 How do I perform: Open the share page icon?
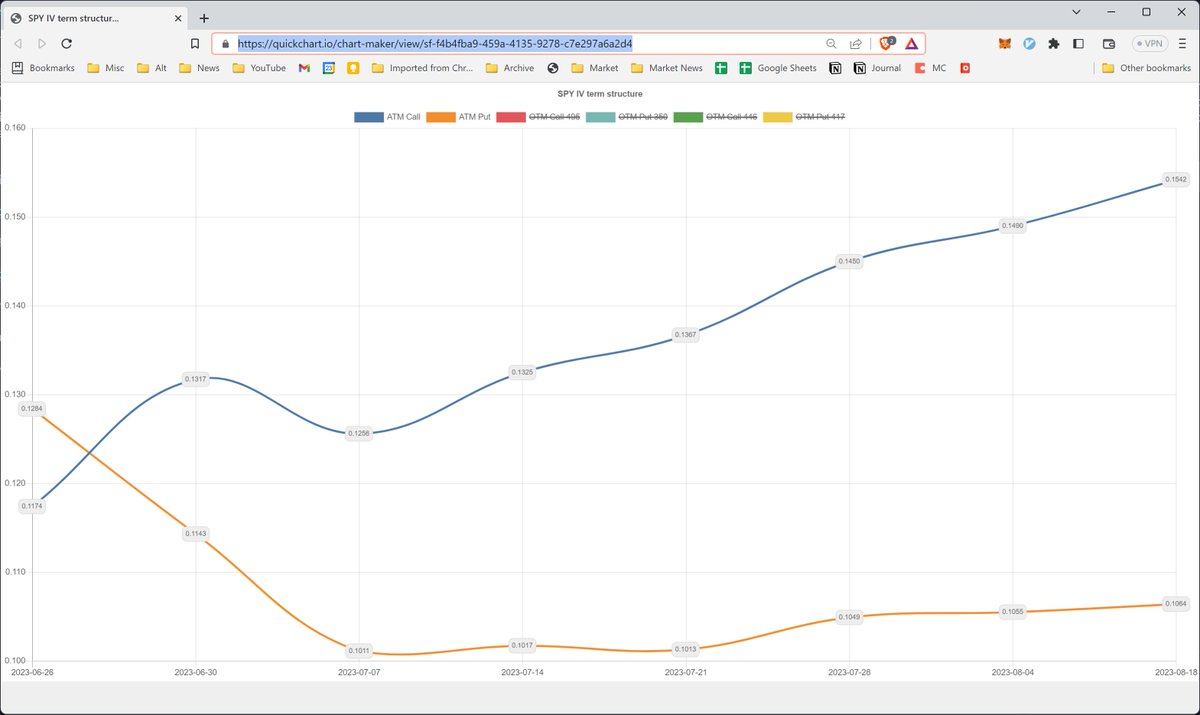856,44
